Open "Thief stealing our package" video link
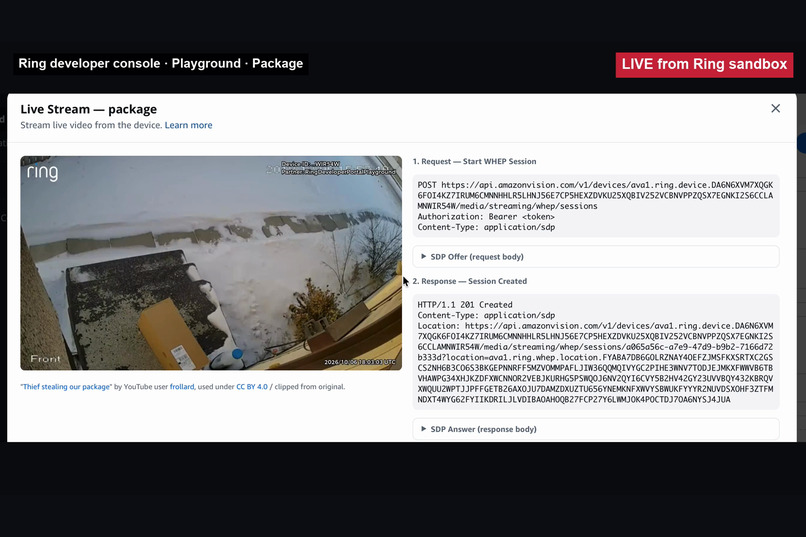806x537 pixels. (66, 386)
